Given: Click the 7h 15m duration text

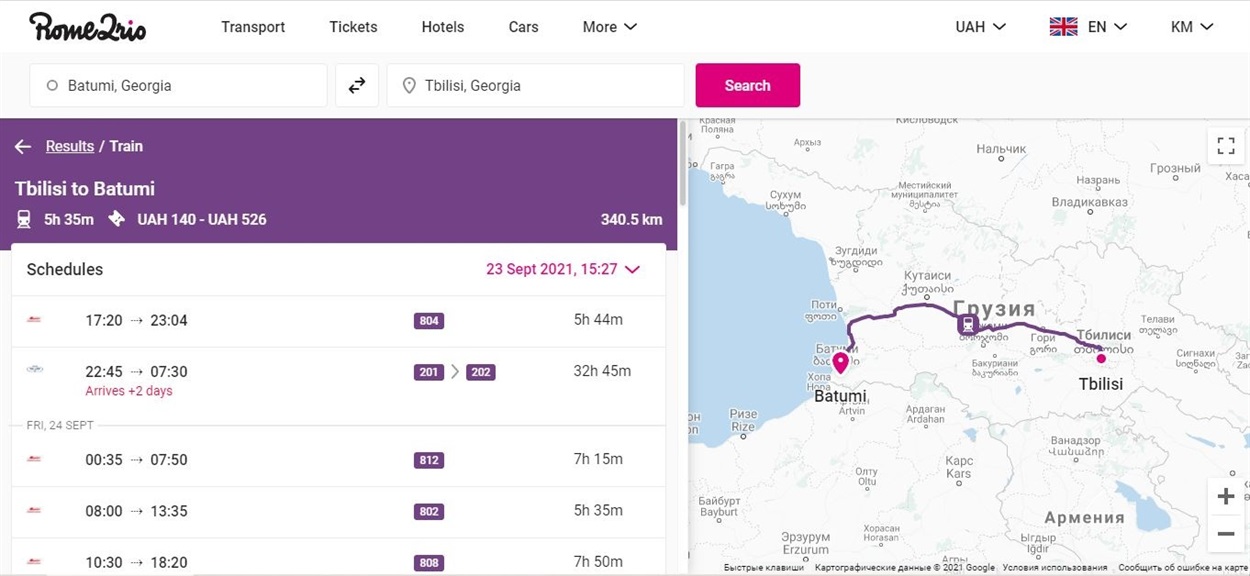Looking at the screenshot, I should (598, 459).
